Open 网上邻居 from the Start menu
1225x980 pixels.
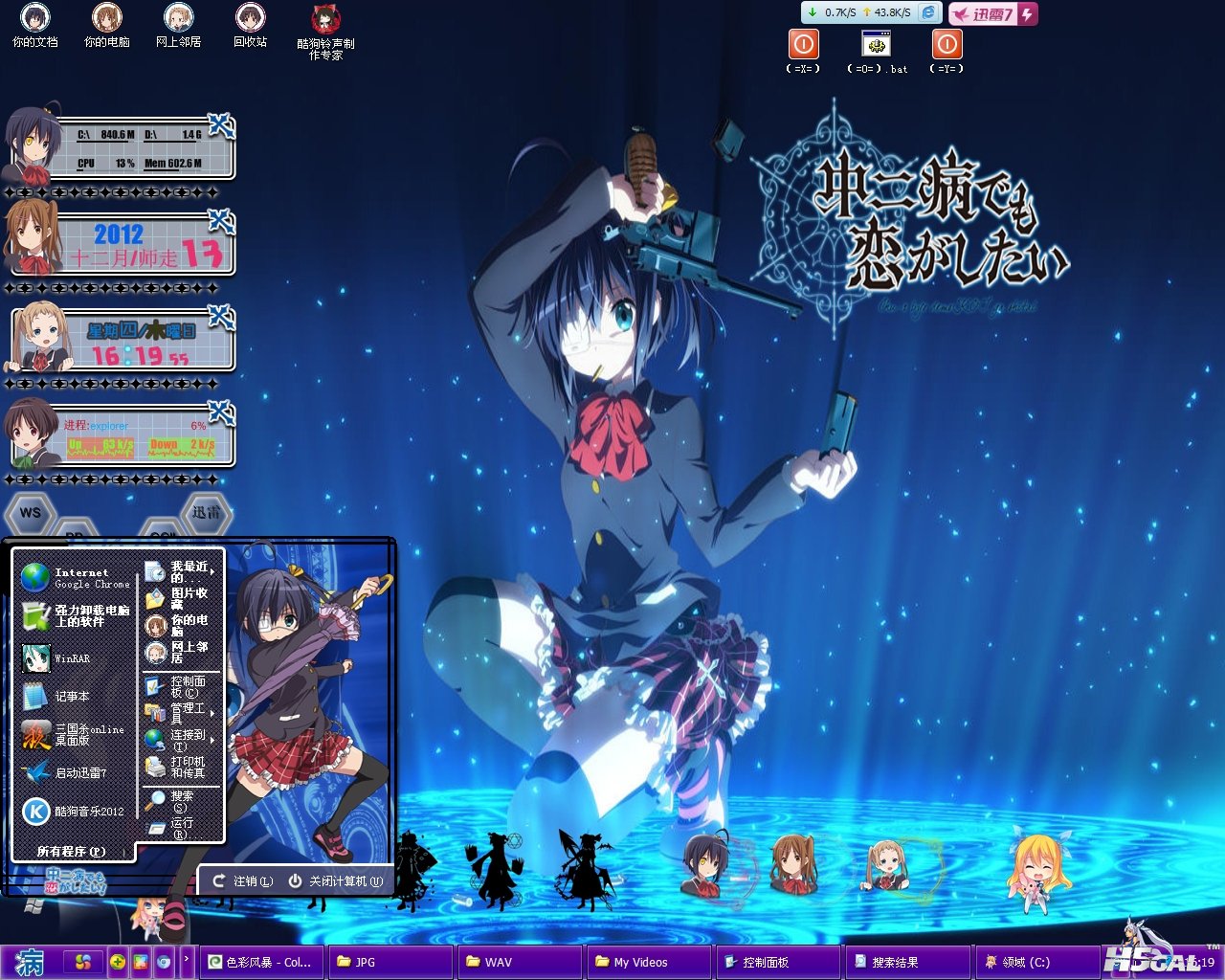[x=181, y=653]
